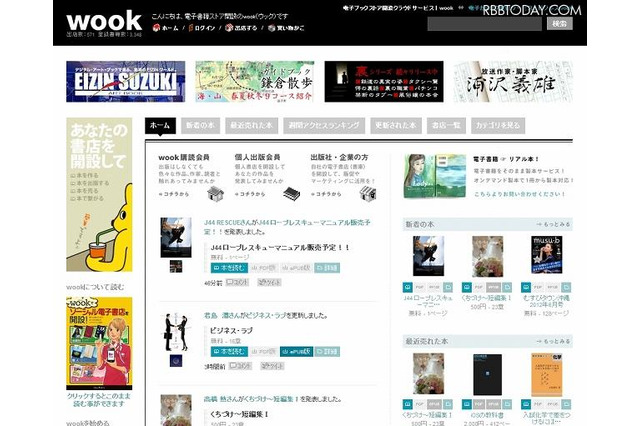Screen dimensions: 640x426
Task: Open ビジネス・ラブ feed cover thumbnail
Action: coord(176,332)
